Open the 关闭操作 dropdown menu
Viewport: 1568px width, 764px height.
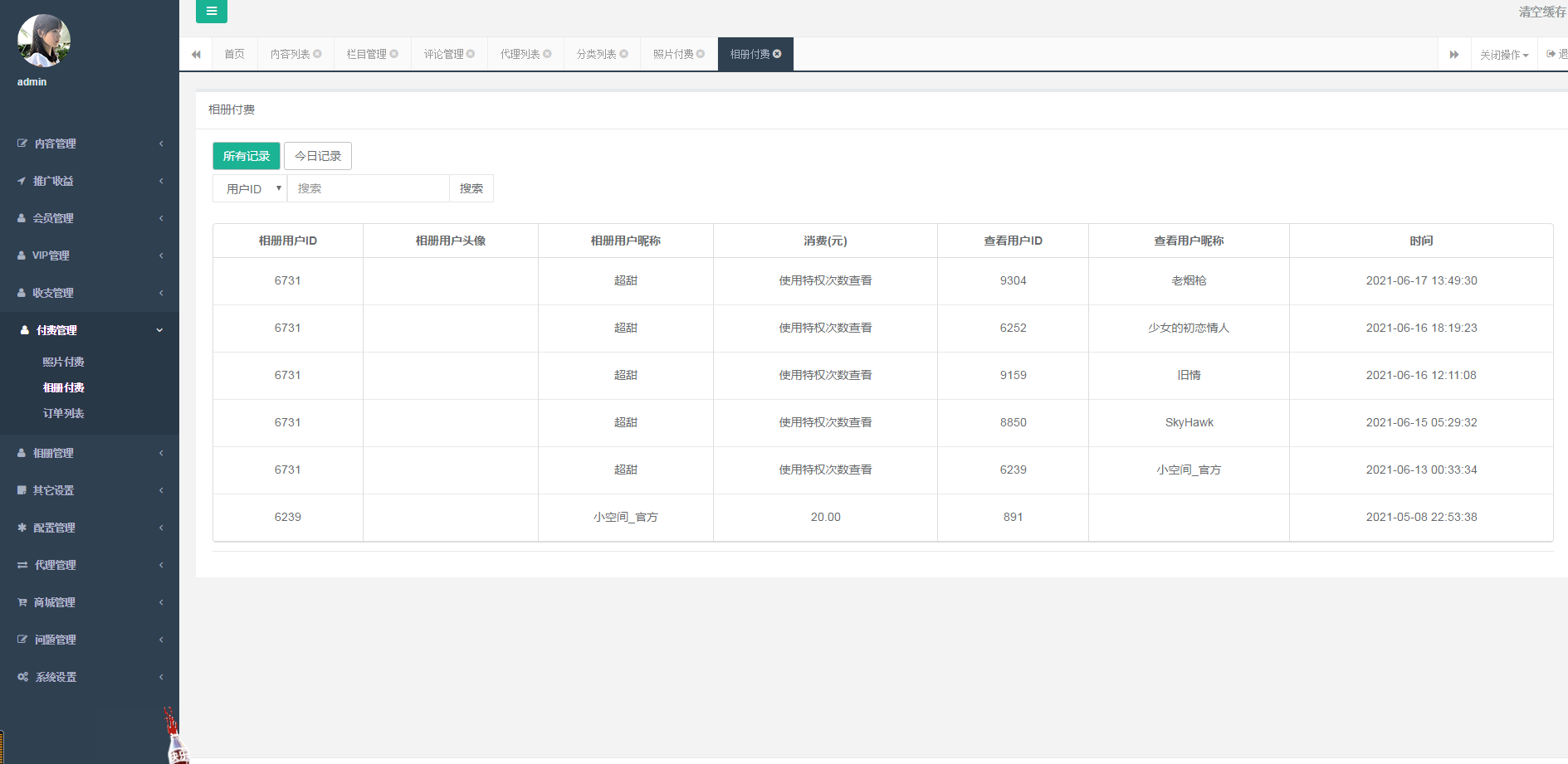click(x=1503, y=55)
